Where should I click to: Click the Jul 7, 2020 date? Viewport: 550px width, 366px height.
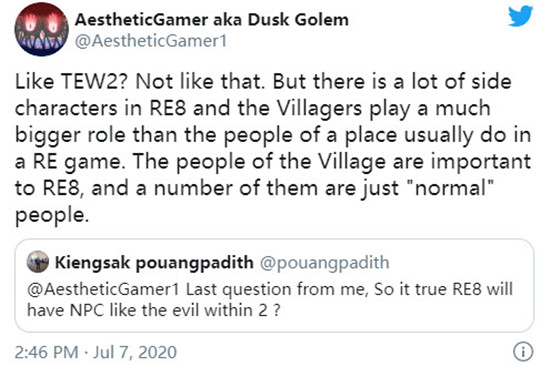[x=135, y=352]
